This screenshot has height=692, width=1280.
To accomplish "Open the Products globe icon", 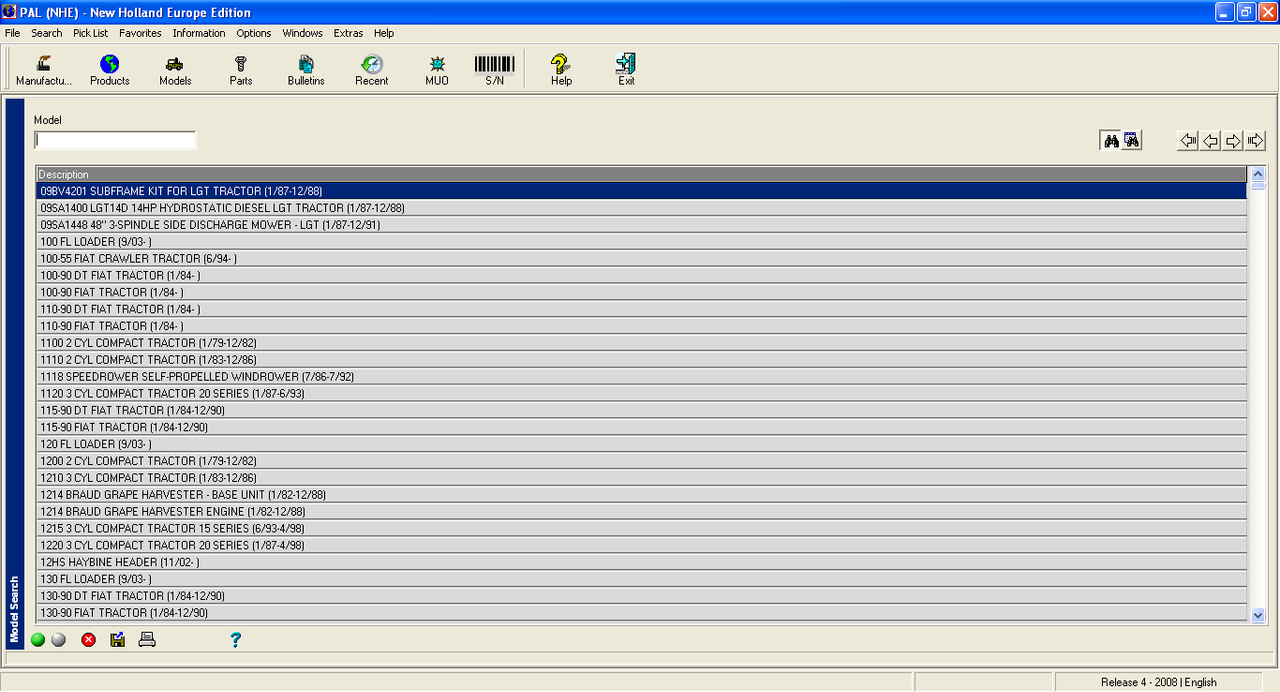I will [110, 70].
